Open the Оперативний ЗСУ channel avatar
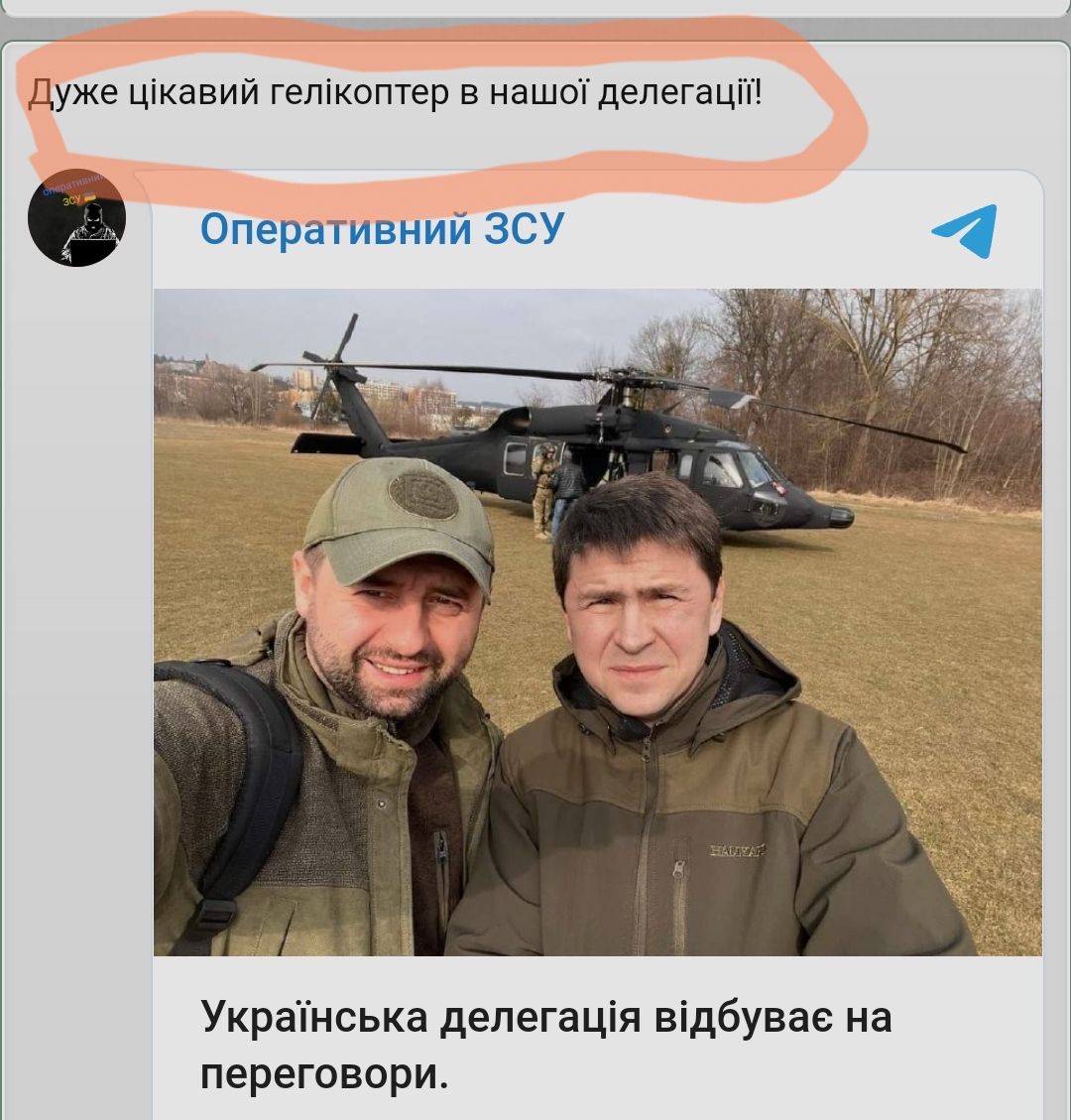 click(x=76, y=218)
